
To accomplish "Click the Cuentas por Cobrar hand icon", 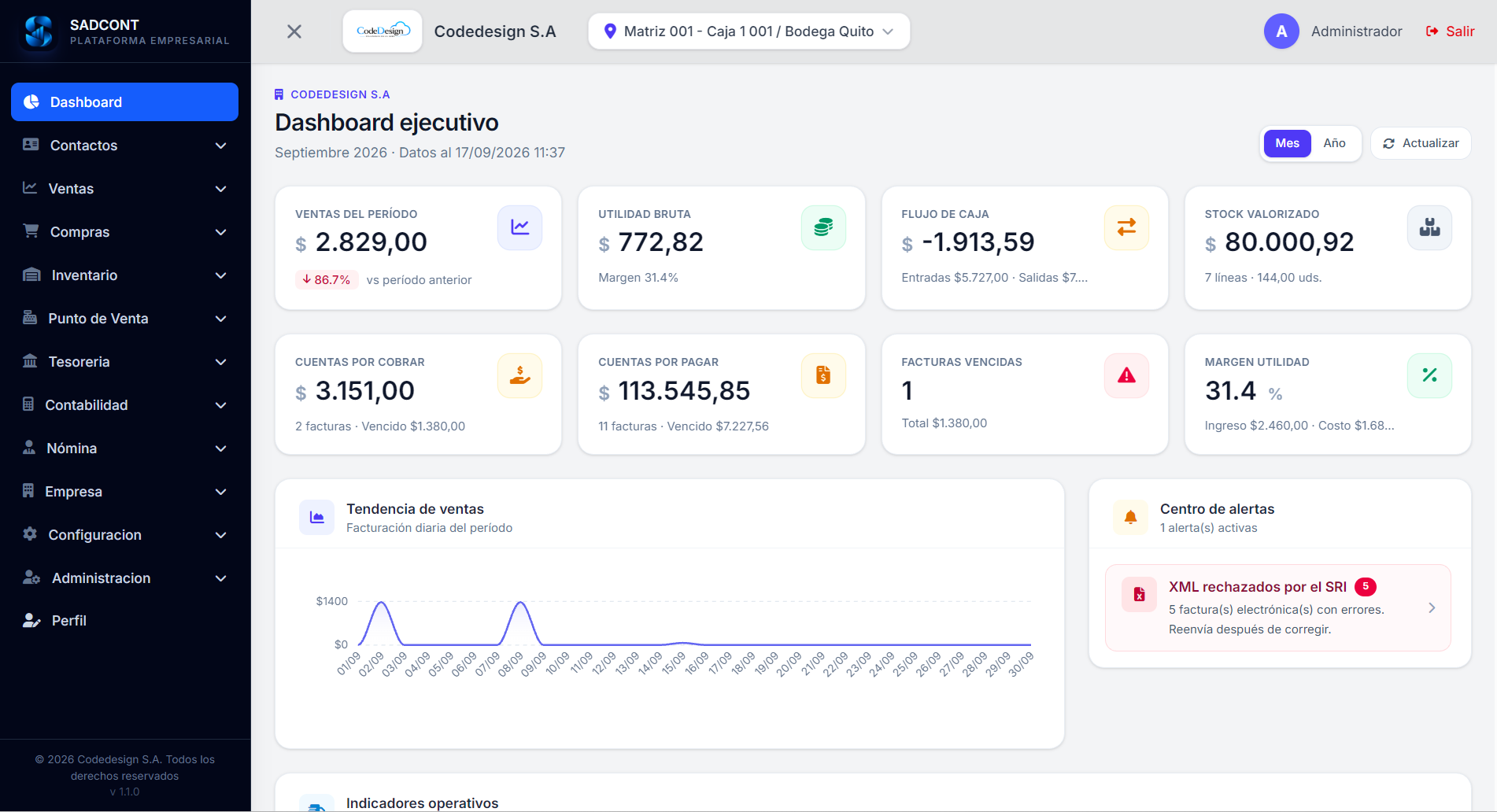I will tap(519, 375).
